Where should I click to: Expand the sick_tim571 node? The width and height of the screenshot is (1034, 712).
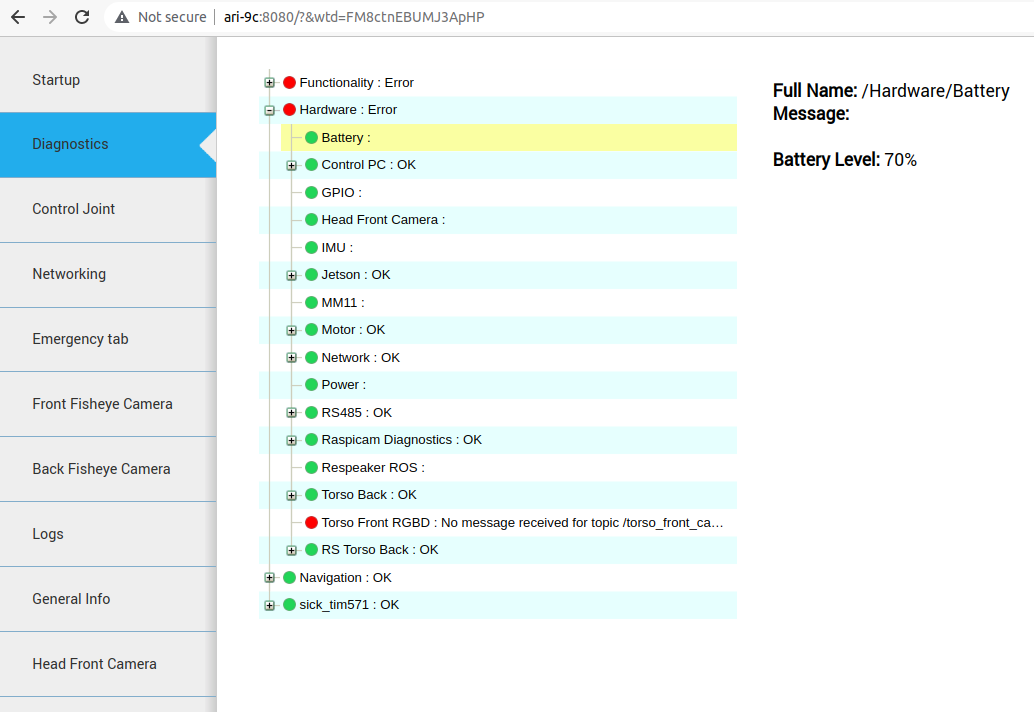point(269,605)
